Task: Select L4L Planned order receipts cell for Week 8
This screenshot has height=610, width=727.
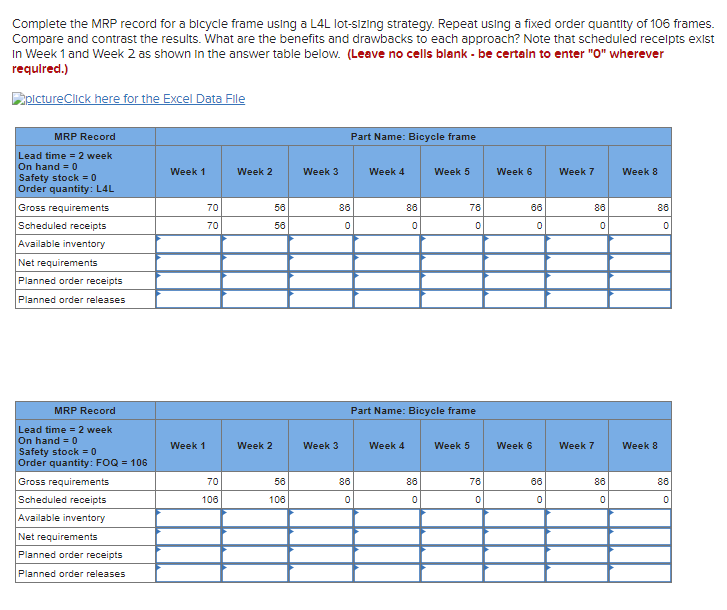Action: [640, 281]
